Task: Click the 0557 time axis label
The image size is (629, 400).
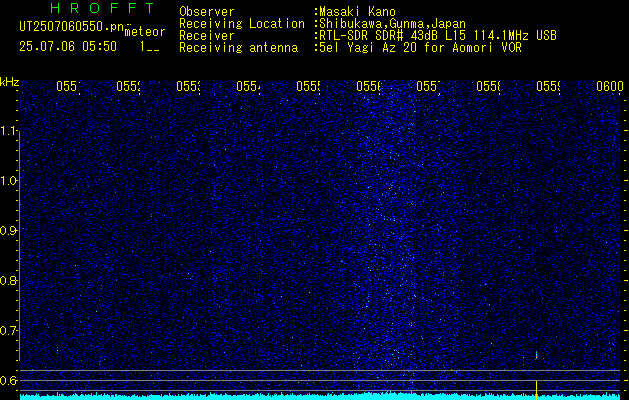Action: (428, 86)
